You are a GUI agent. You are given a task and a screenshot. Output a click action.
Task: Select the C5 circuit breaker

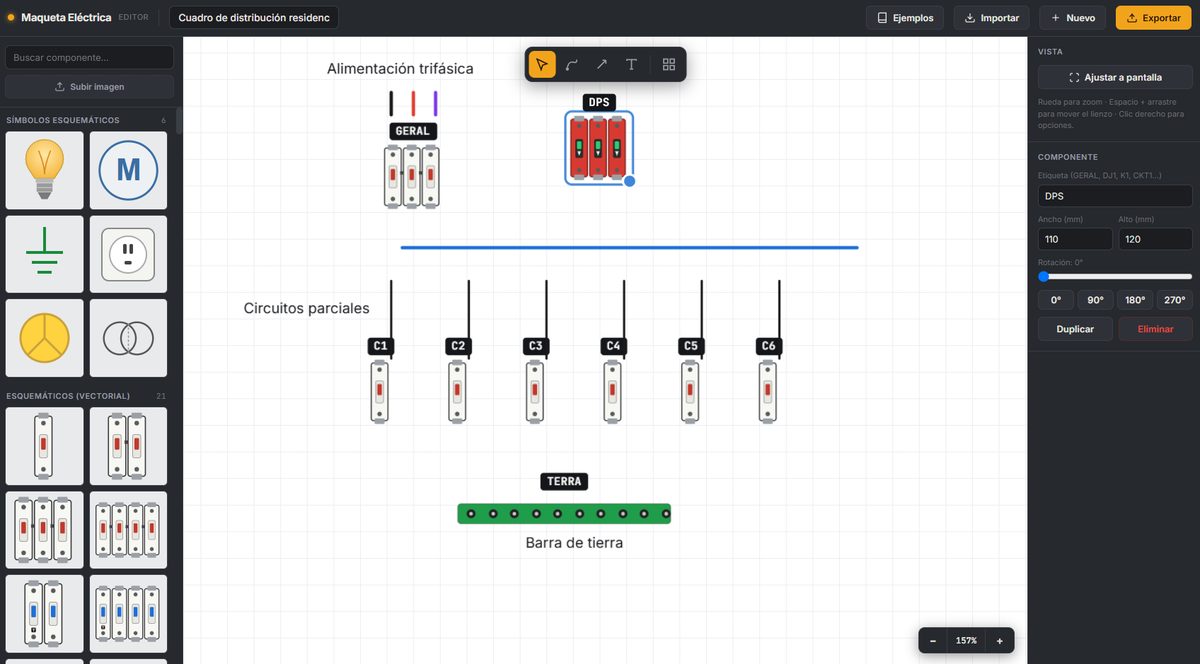click(690, 391)
